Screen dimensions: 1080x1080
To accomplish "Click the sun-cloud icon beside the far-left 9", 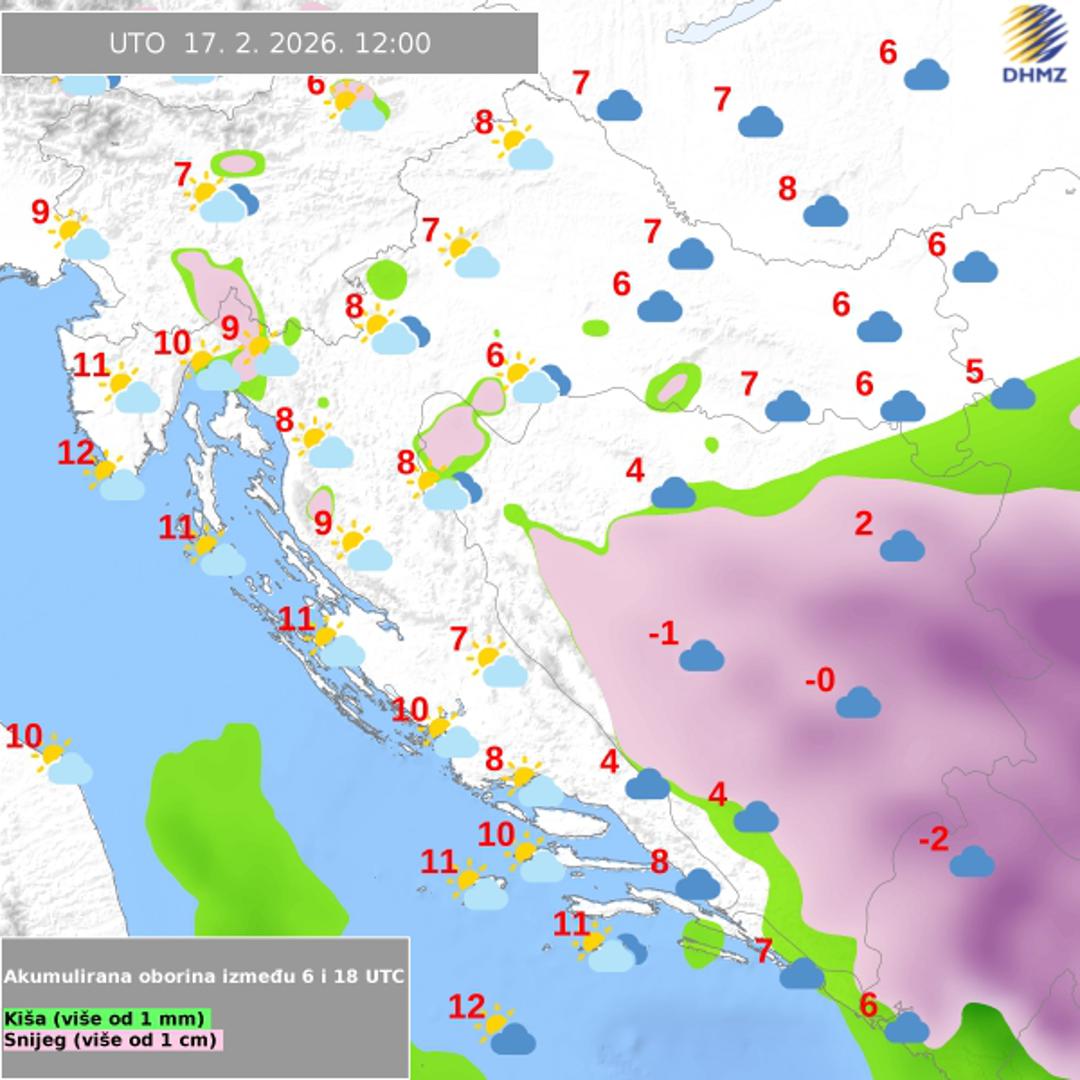I will click(80, 237).
